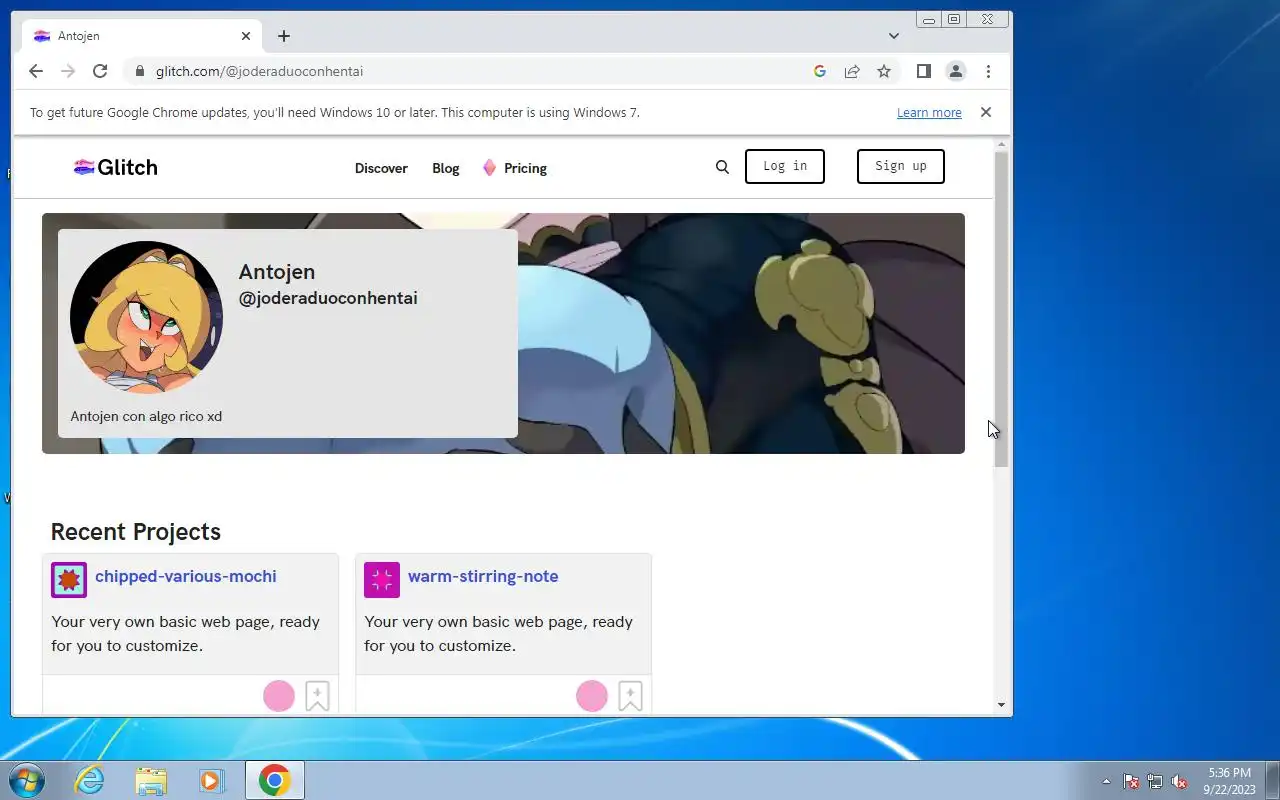Click the taskbar clock showing 5:36 PM
The width and height of the screenshot is (1280, 800).
coord(1229,781)
